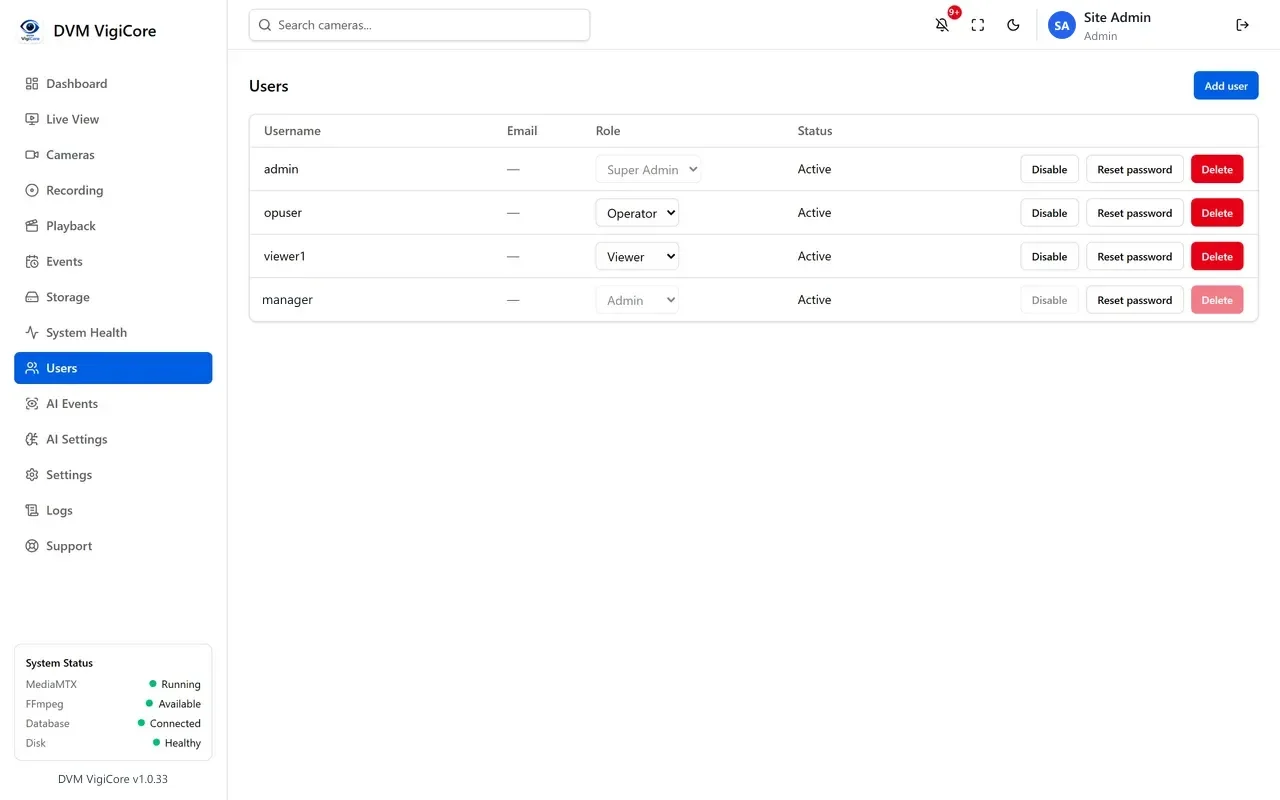Go to Live View page
This screenshot has height=800, width=1280.
113,119
